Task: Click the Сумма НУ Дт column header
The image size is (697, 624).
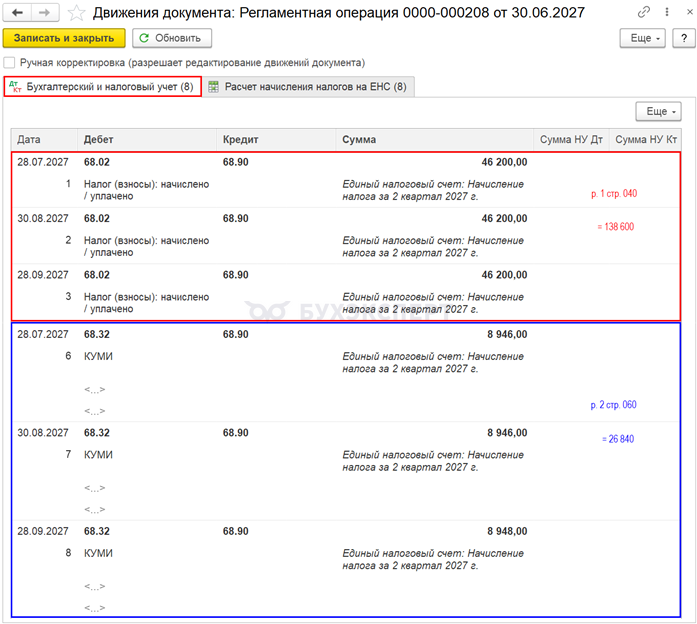Action: [571, 140]
